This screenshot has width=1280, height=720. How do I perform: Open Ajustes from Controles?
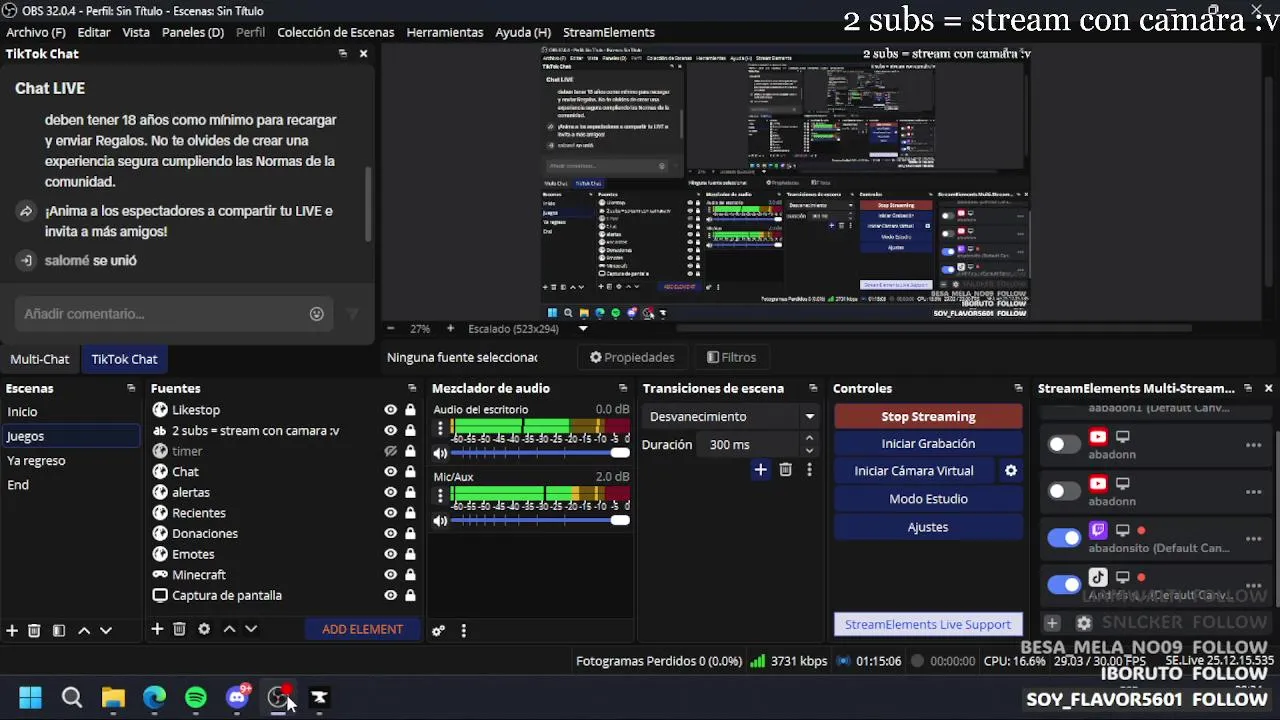(928, 526)
